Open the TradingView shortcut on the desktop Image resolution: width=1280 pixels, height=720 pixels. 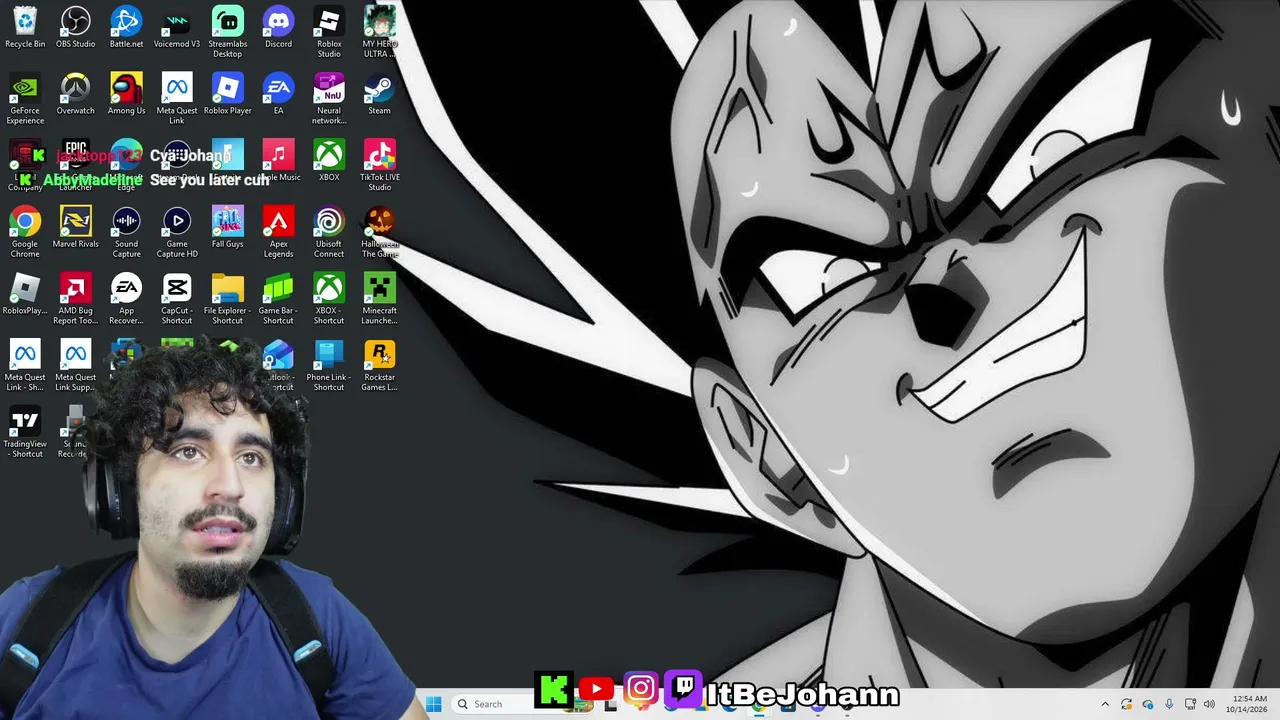(x=25, y=433)
